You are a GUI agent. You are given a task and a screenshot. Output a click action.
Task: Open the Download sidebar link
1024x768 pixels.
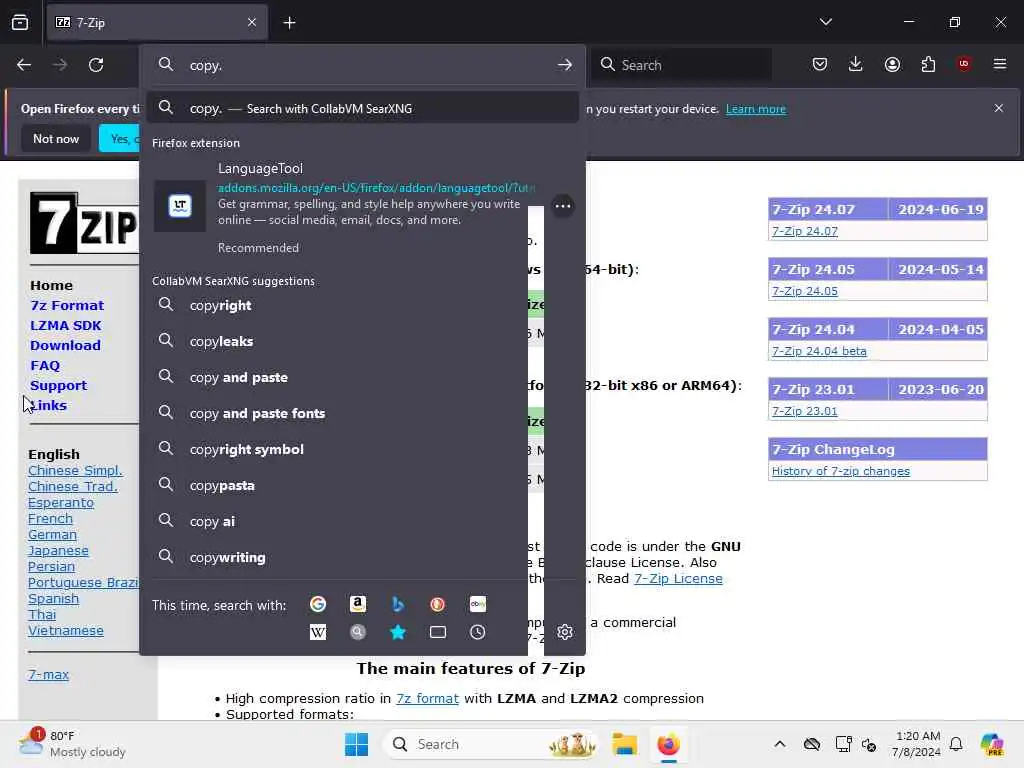pyautogui.click(x=65, y=345)
